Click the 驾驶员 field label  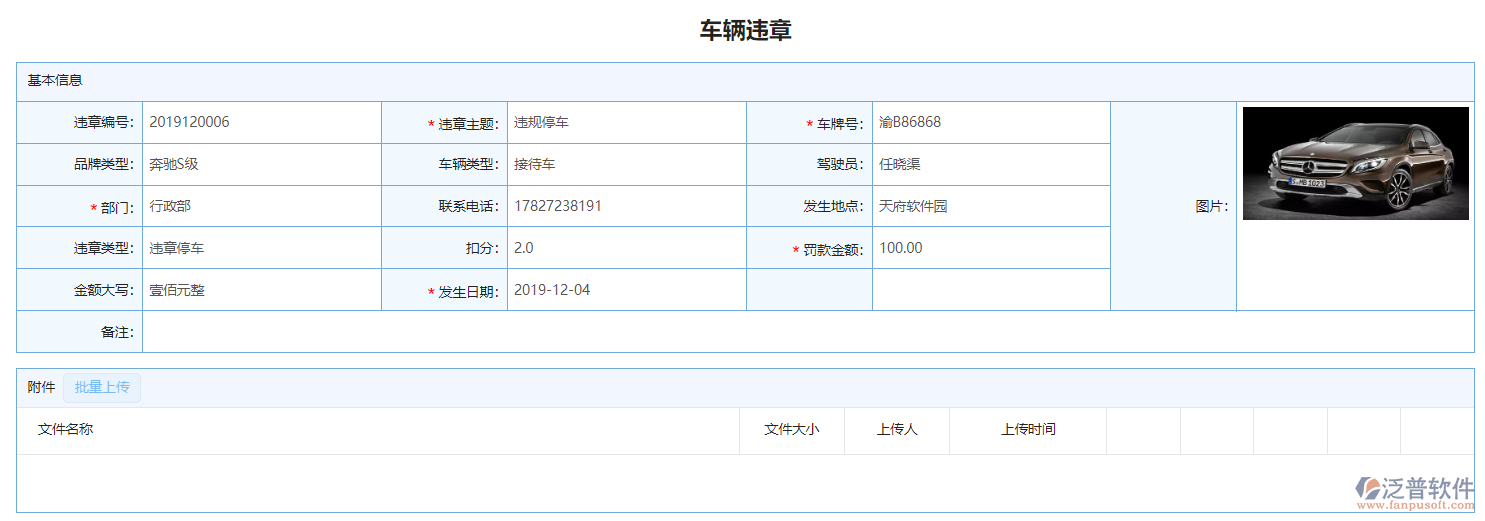[841, 164]
